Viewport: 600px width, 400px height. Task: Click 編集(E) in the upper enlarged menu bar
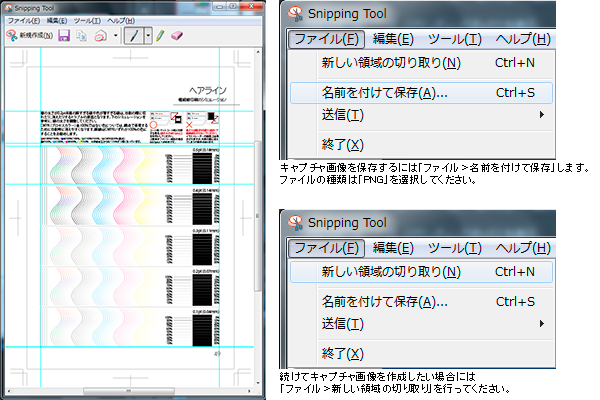(393, 39)
